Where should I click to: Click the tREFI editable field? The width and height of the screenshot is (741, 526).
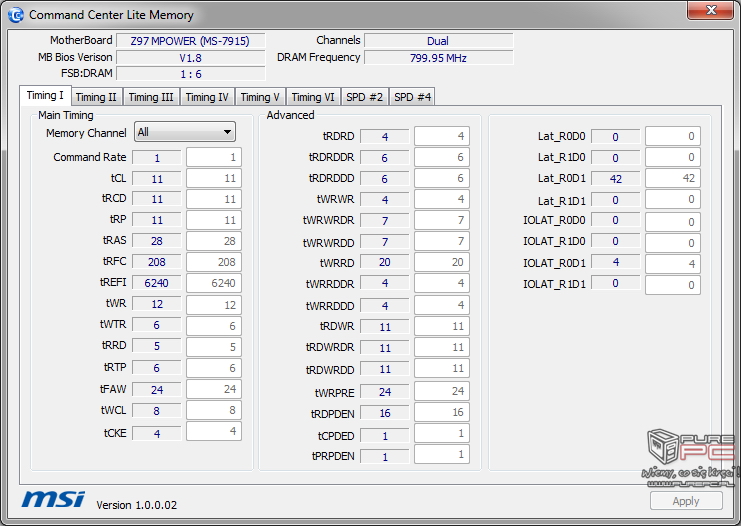pos(213,283)
